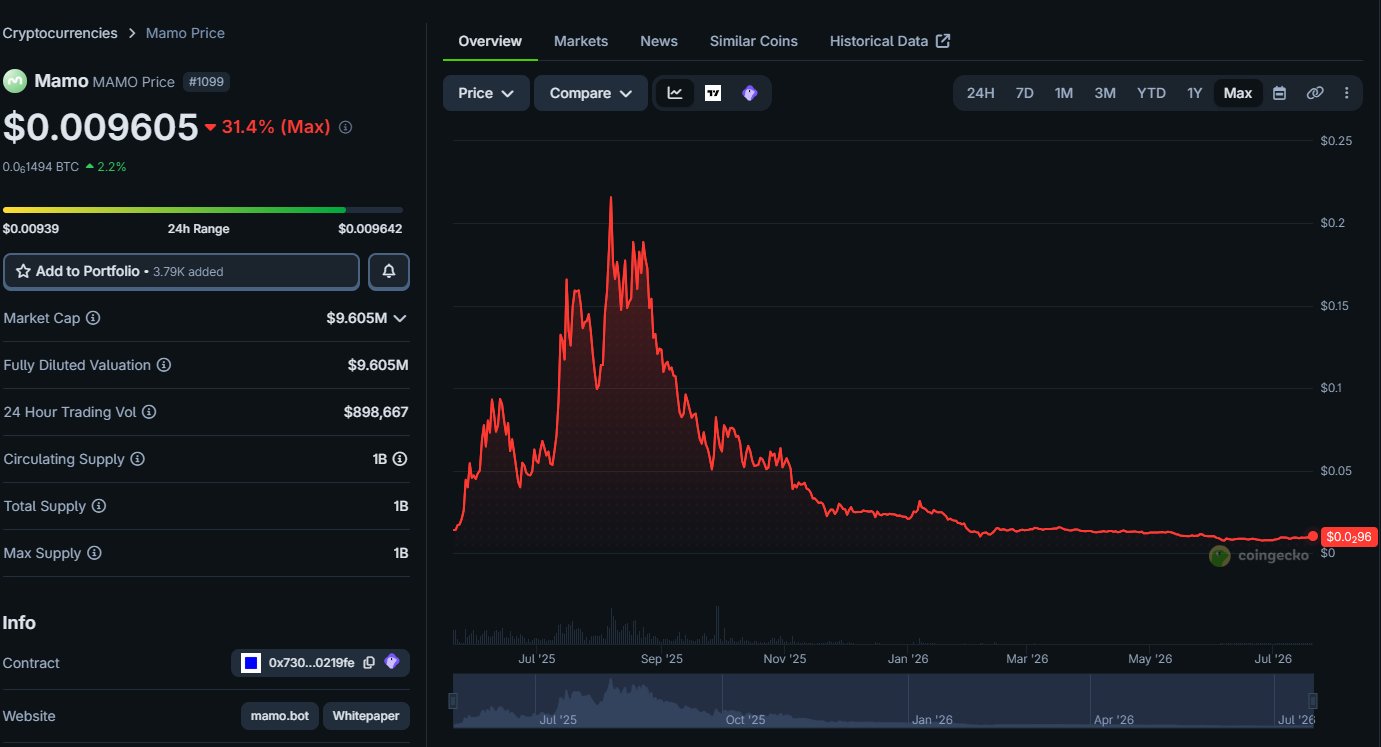Grab the right navigator range handle
Screen dimensions: 1381x747
point(1313,701)
